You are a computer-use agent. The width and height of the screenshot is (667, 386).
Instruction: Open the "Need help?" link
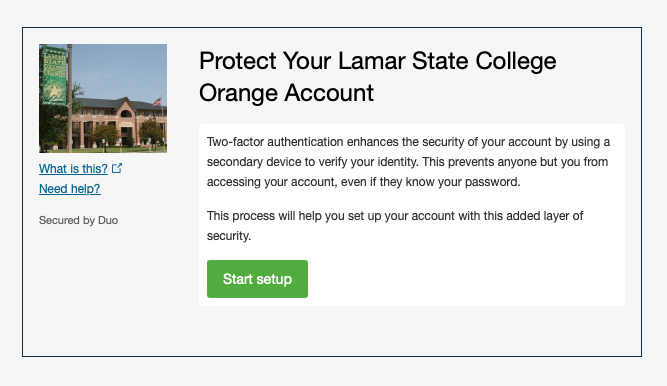[70, 189]
